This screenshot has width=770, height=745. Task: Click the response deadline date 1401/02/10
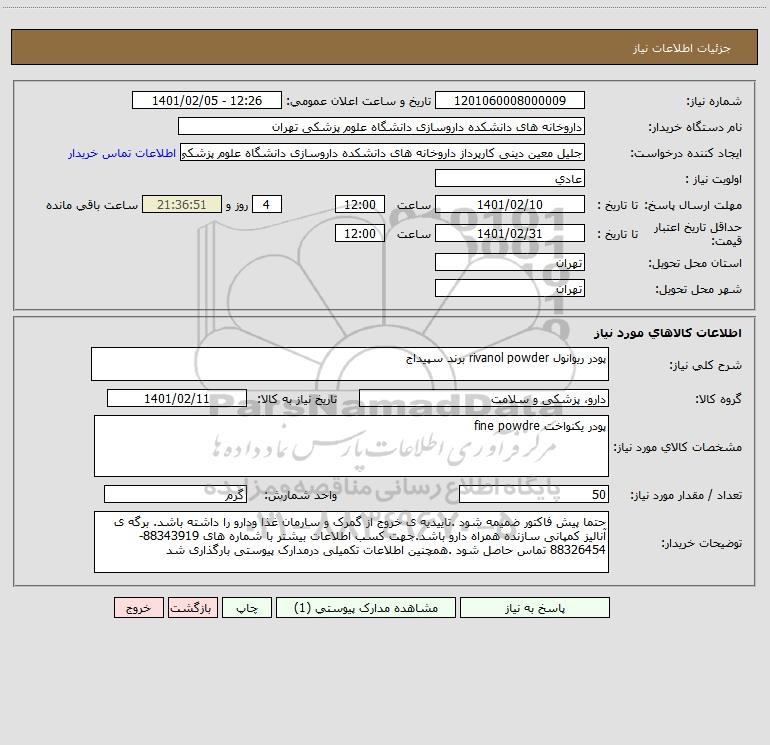(510, 204)
